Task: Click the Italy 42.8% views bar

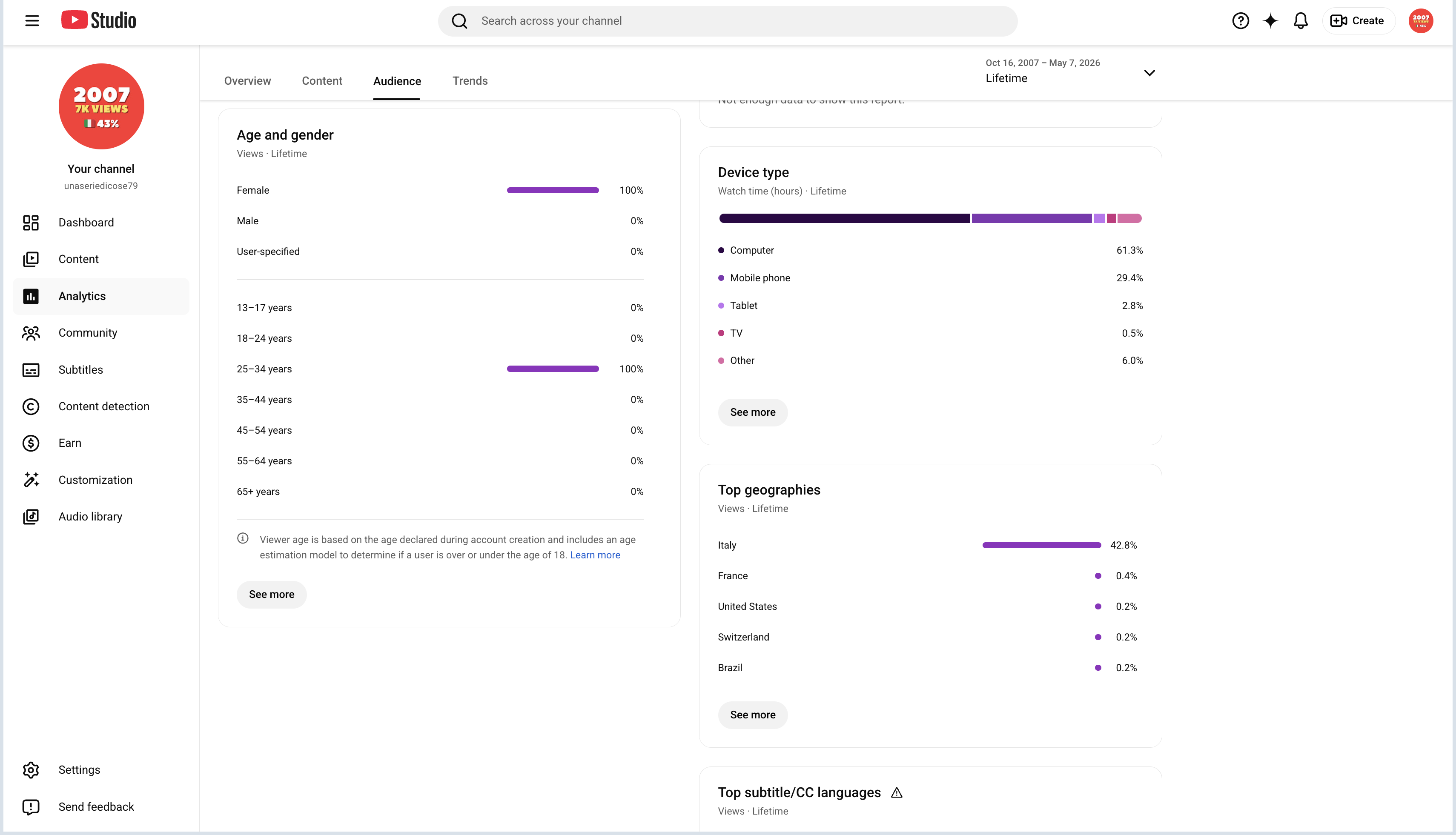Action: pyautogui.click(x=1041, y=545)
